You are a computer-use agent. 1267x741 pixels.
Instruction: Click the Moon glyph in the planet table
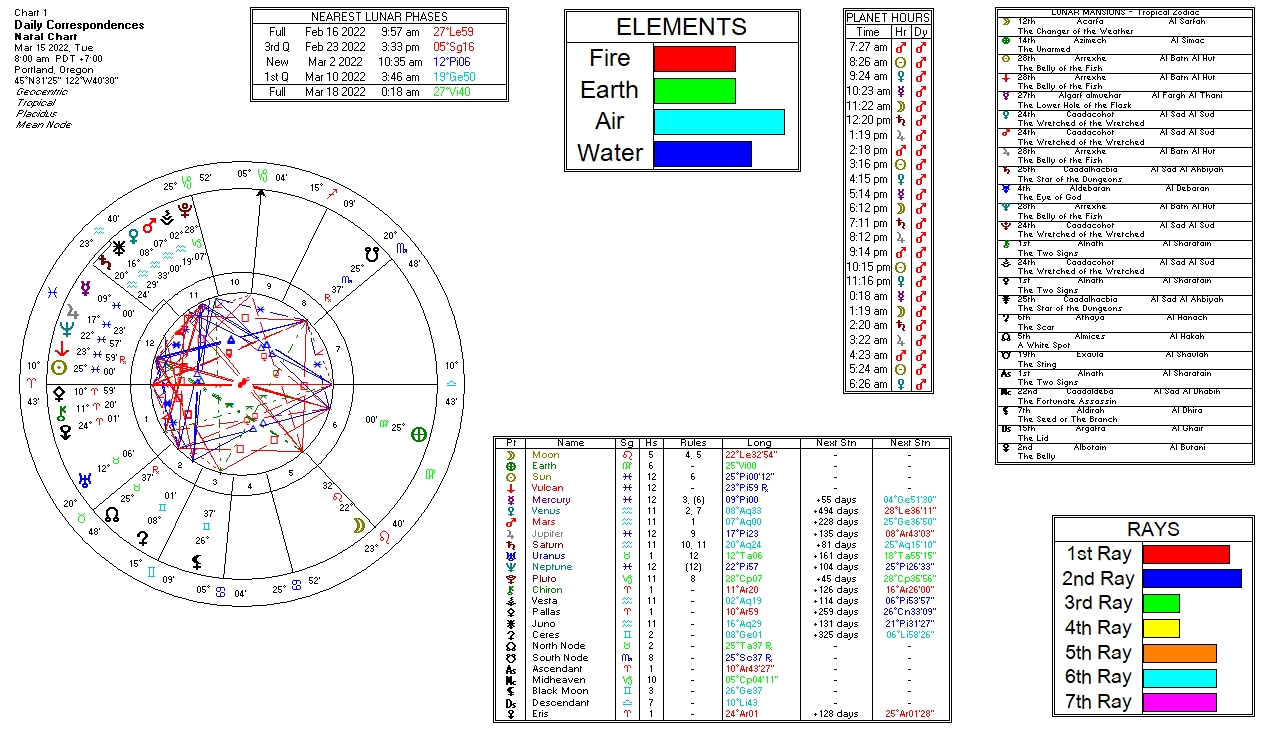point(511,455)
